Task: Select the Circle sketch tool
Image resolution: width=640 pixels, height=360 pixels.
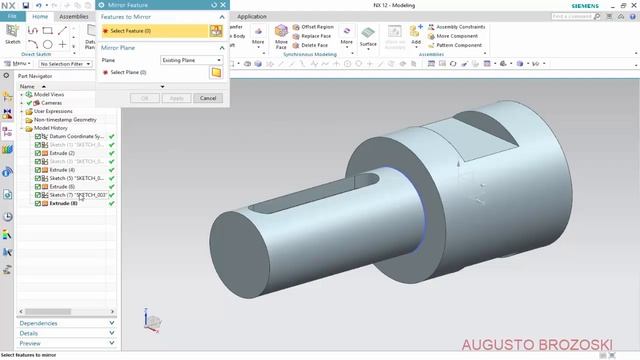Action: 47,44
